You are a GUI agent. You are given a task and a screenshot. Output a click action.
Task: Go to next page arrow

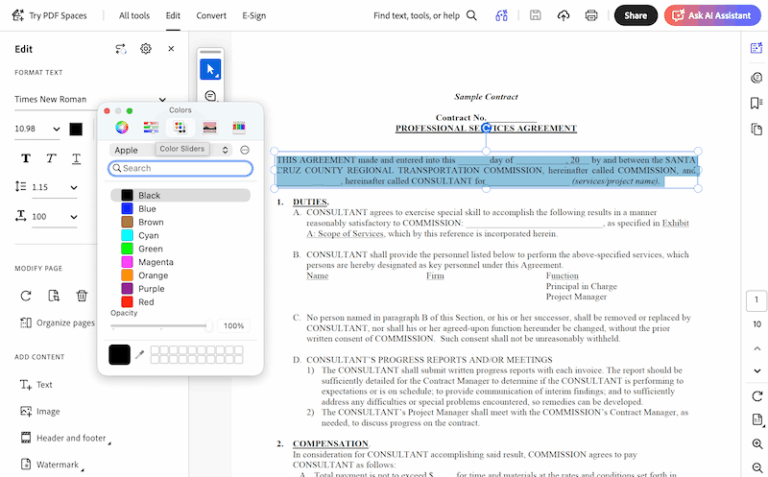(x=757, y=371)
